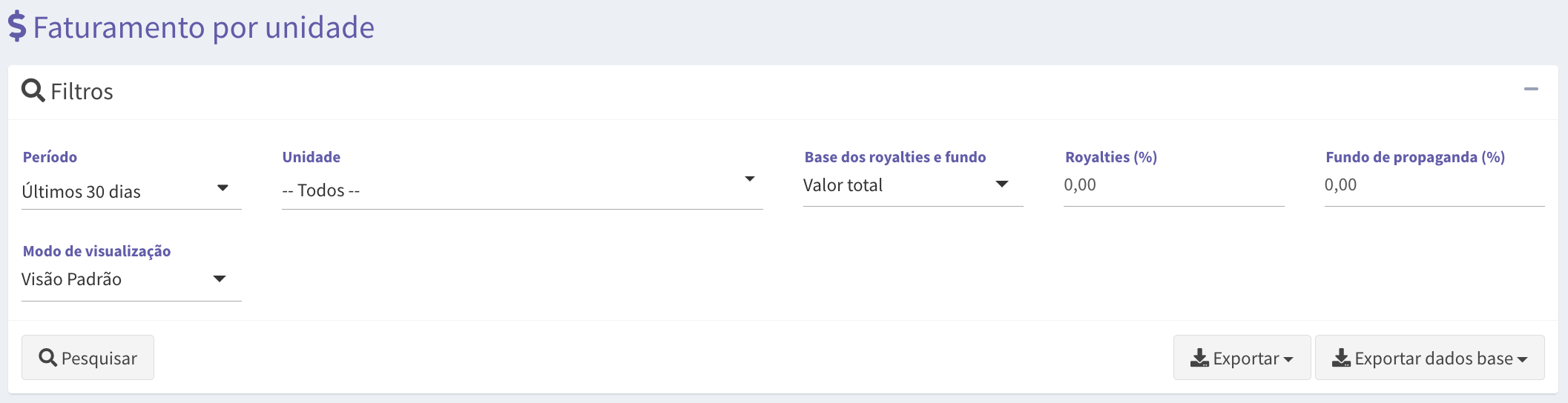Click the Exportar dados base button label

pos(1434,359)
